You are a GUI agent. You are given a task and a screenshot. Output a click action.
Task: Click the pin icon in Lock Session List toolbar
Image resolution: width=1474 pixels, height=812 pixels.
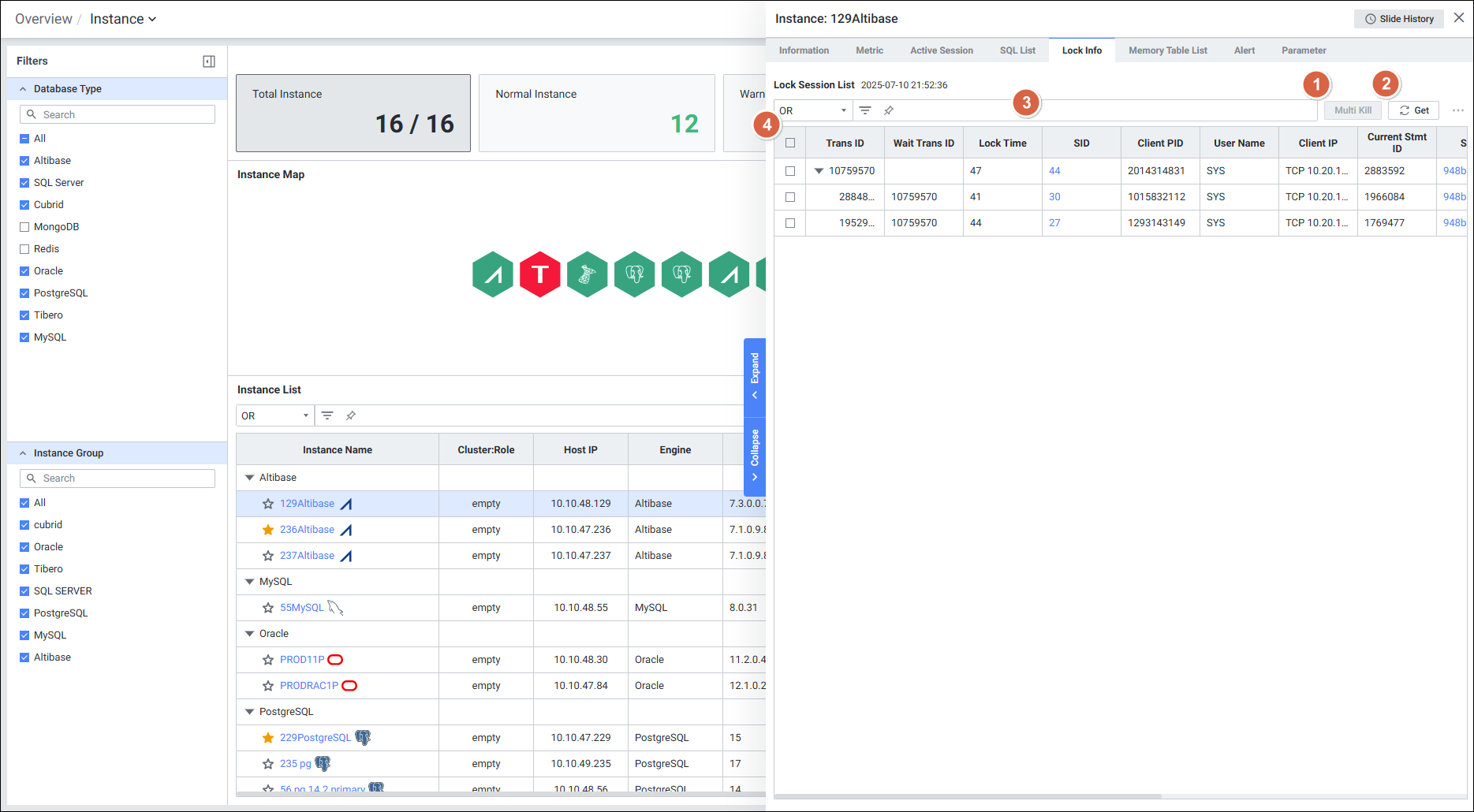tap(889, 110)
